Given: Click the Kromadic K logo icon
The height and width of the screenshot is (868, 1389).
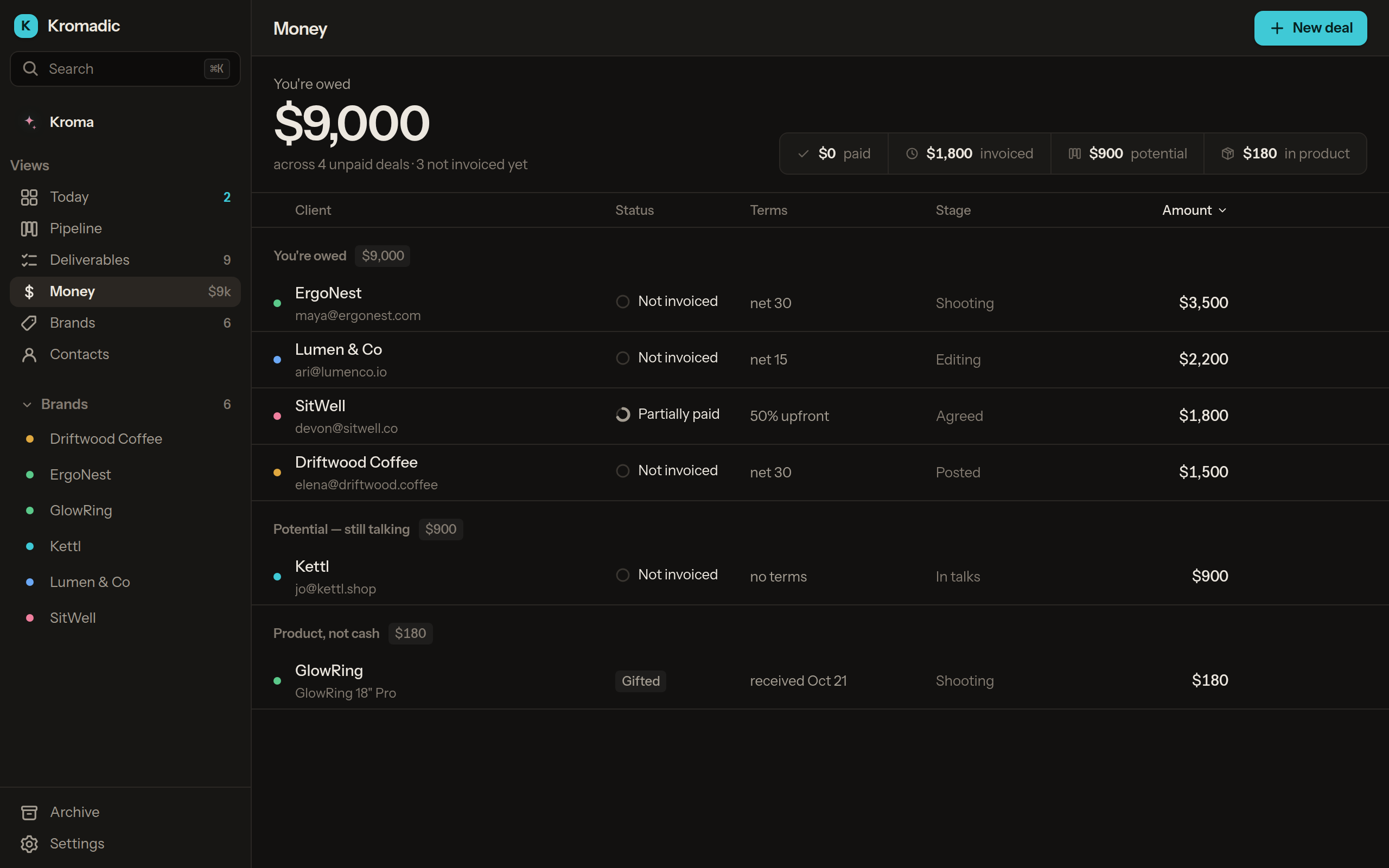Looking at the screenshot, I should click(26, 26).
